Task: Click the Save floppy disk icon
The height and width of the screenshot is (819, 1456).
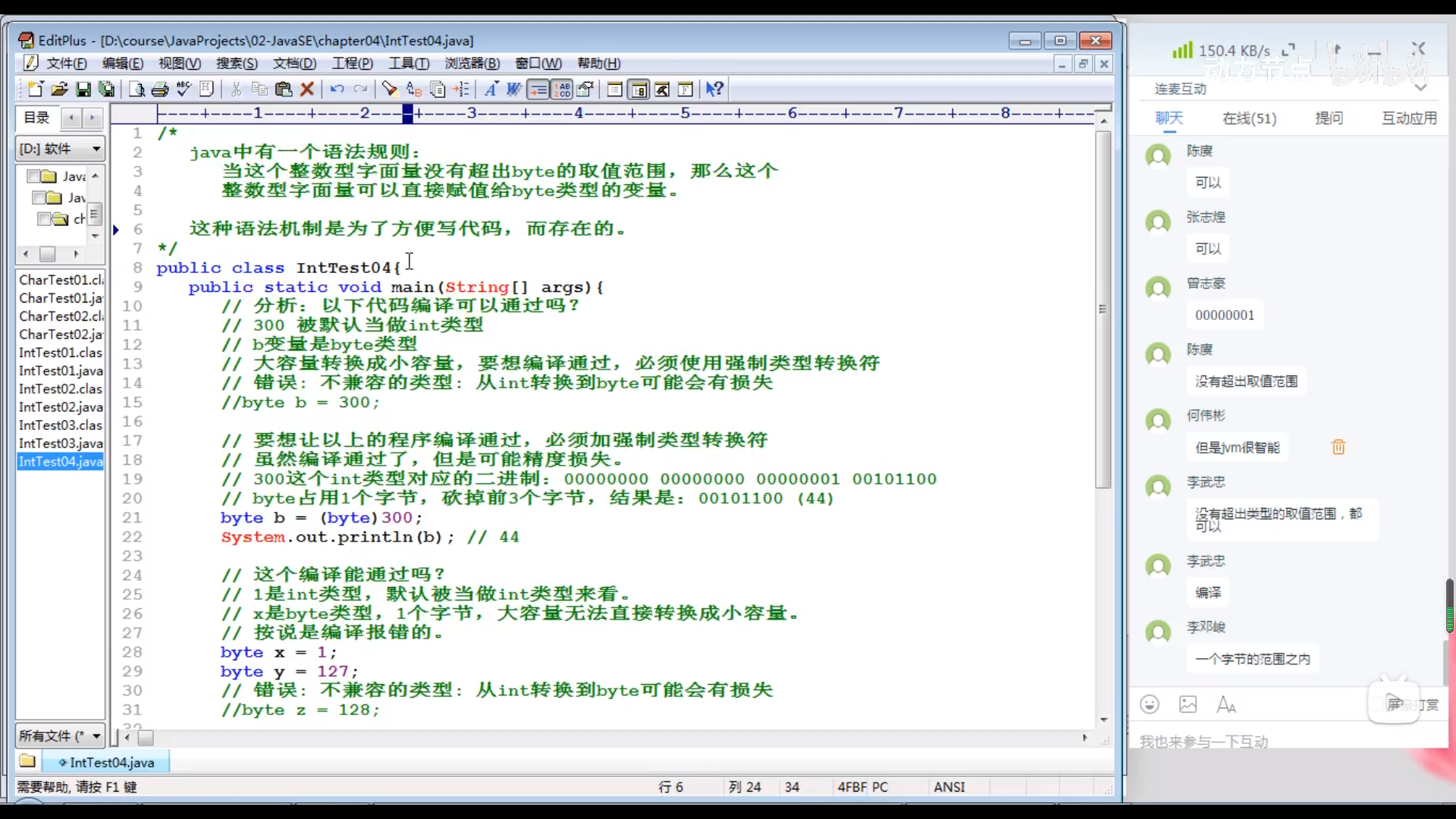Action: (83, 89)
